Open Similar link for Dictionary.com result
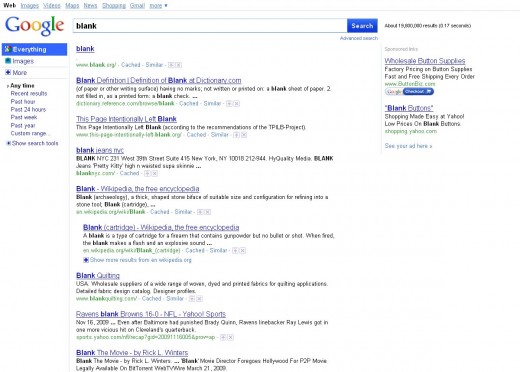Image resolution: width=520 pixels, height=372 pixels. pyautogui.click(x=212, y=104)
